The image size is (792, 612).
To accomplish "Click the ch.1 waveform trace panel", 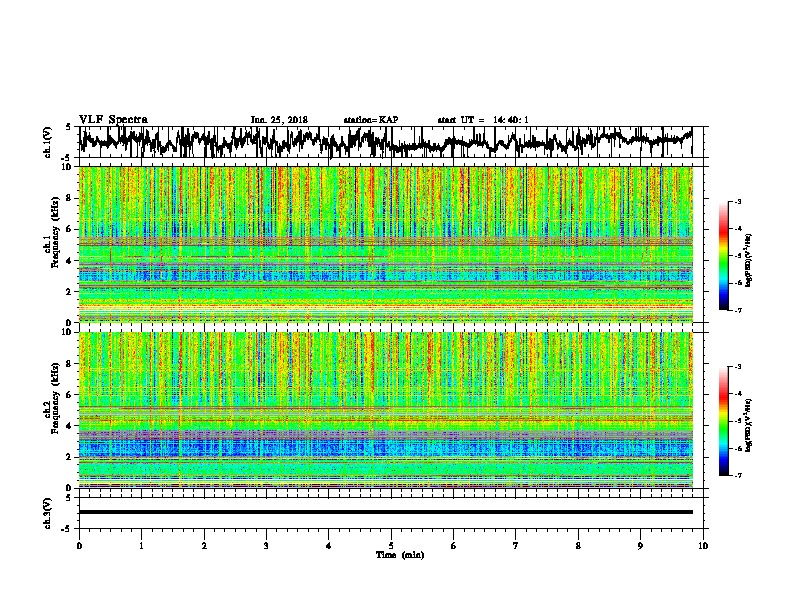I will point(393,142).
